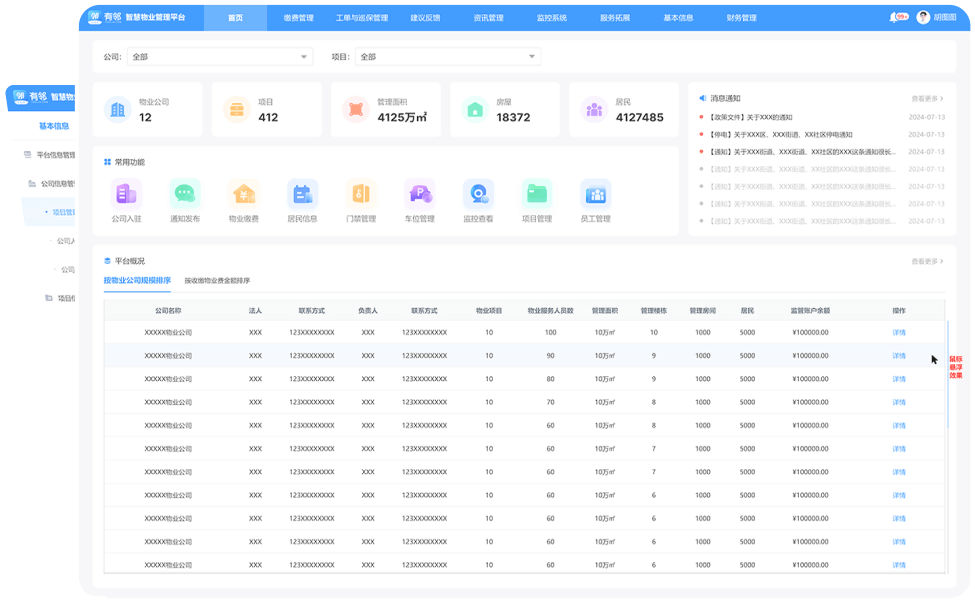Click the 通知发布 chat bubble icon
Viewport: 975px width, 603px height.
(x=185, y=194)
